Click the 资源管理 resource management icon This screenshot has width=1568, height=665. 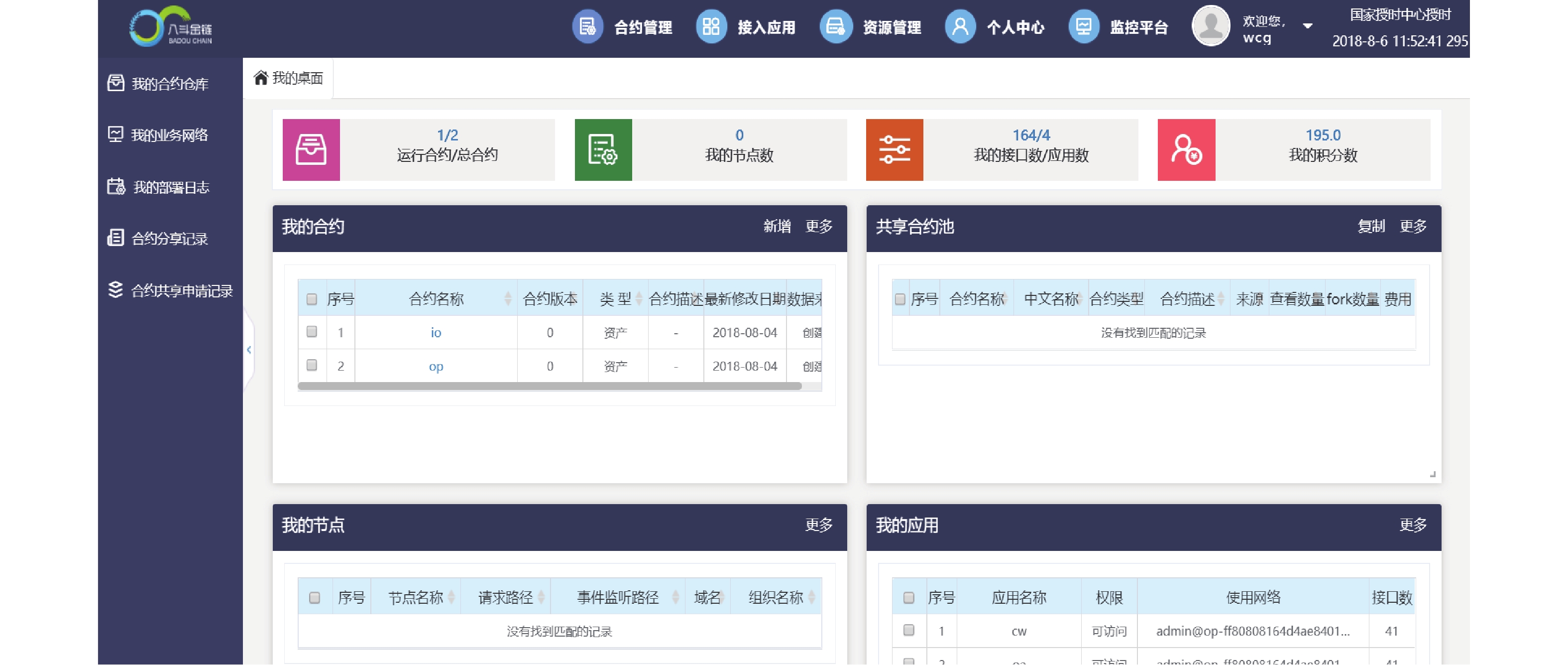(835, 27)
